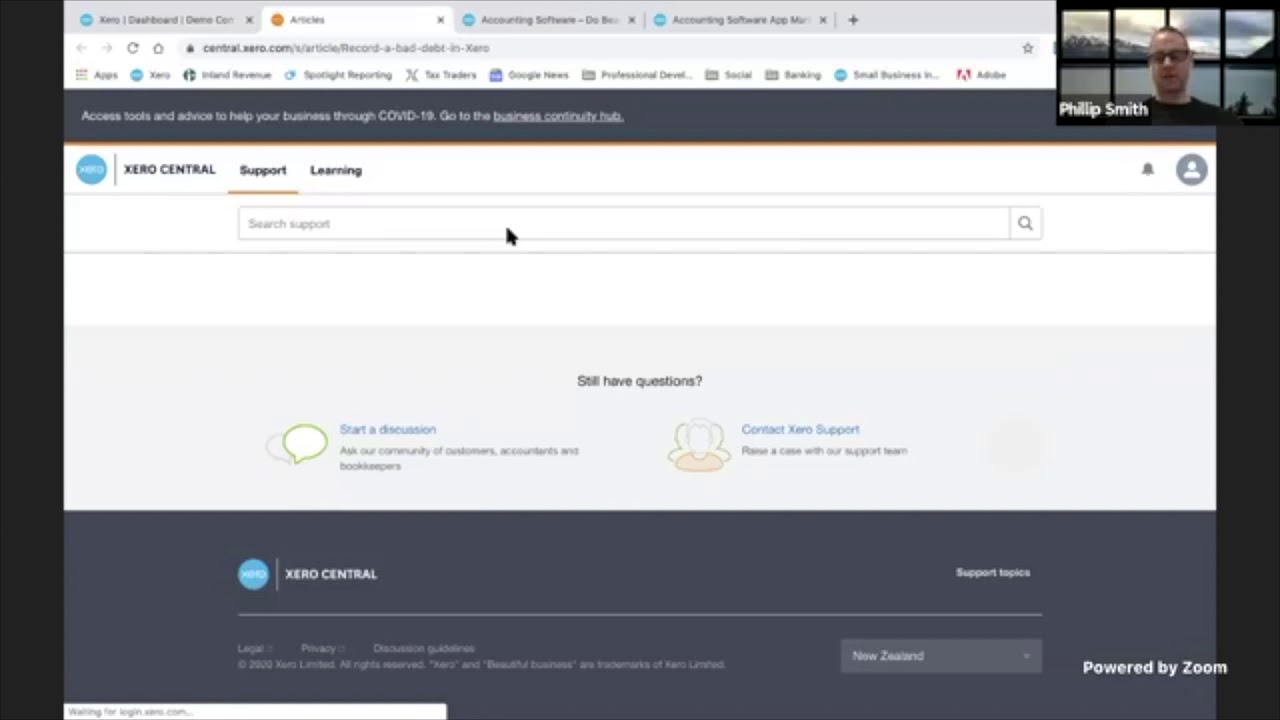The width and height of the screenshot is (1280, 720).
Task: Open the Banking bookmarks folder
Action: tap(792, 75)
